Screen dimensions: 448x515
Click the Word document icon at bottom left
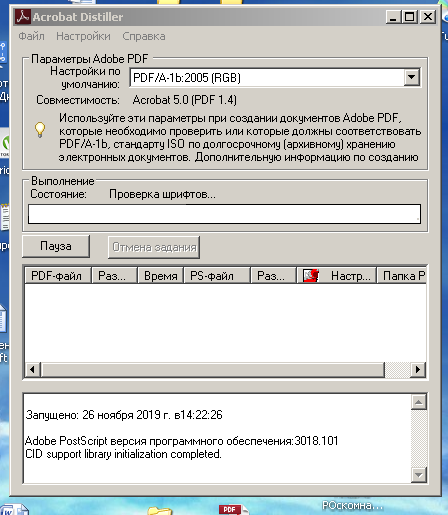click(15, 510)
